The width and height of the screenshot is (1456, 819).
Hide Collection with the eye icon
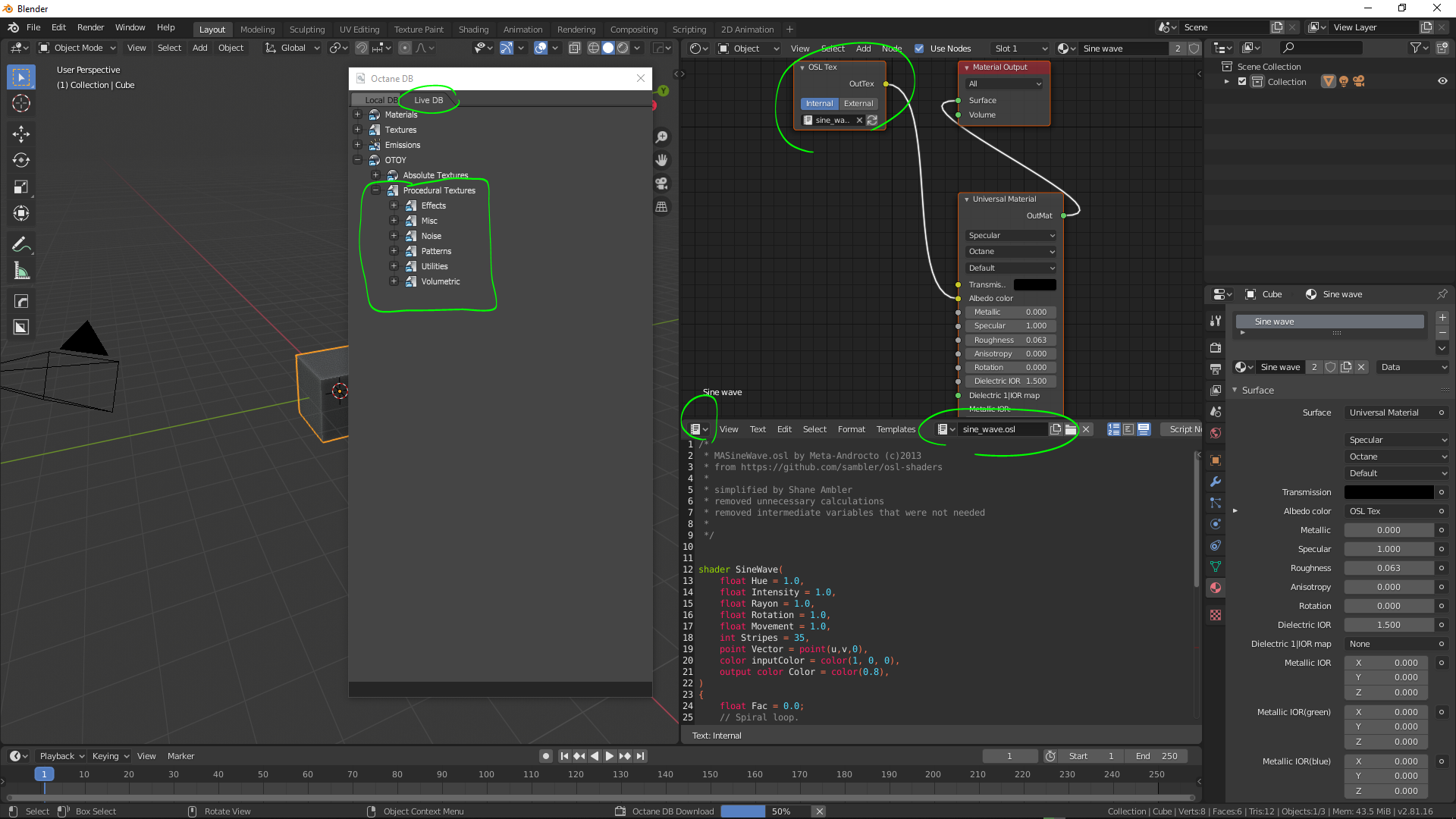(1442, 82)
